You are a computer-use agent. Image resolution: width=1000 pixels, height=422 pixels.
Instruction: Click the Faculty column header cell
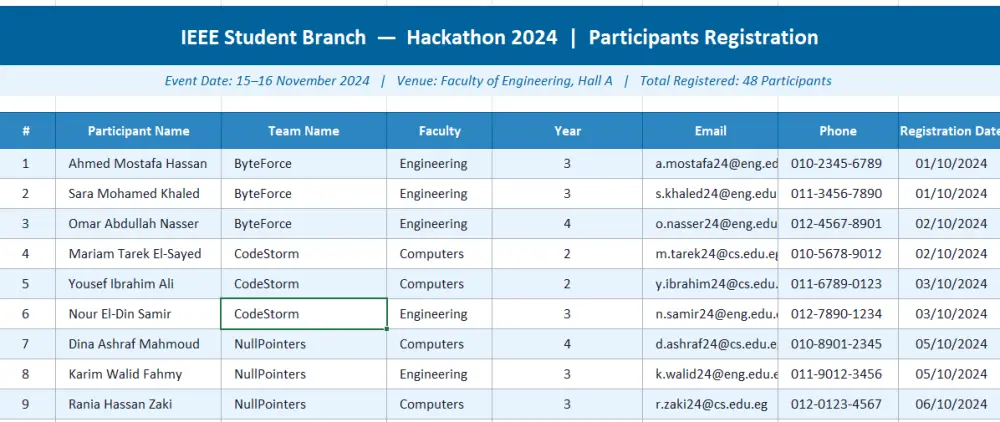pyautogui.click(x=439, y=131)
